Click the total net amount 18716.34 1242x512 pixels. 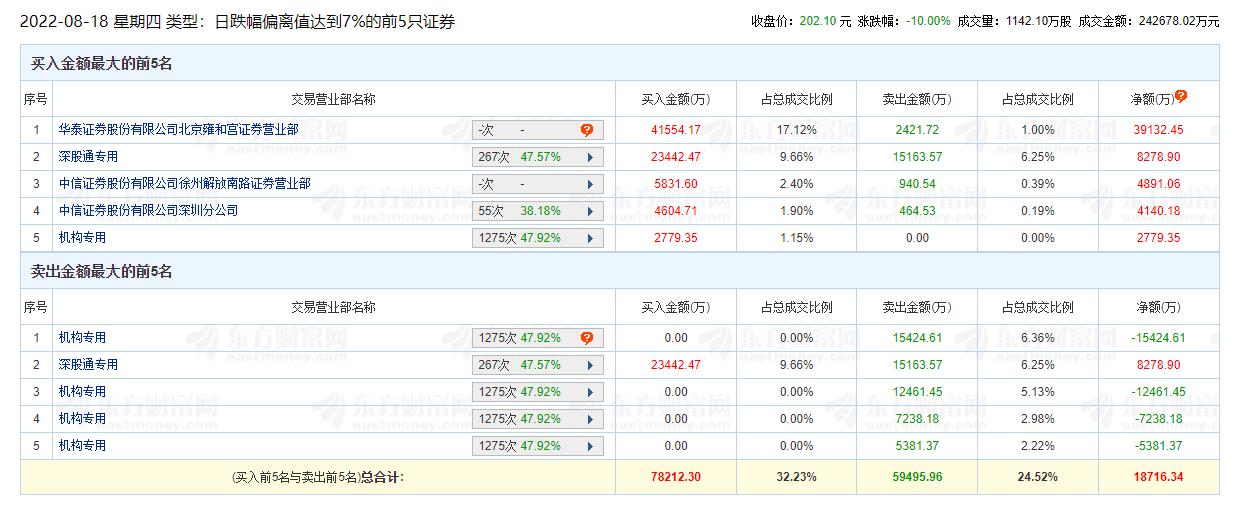[1158, 478]
